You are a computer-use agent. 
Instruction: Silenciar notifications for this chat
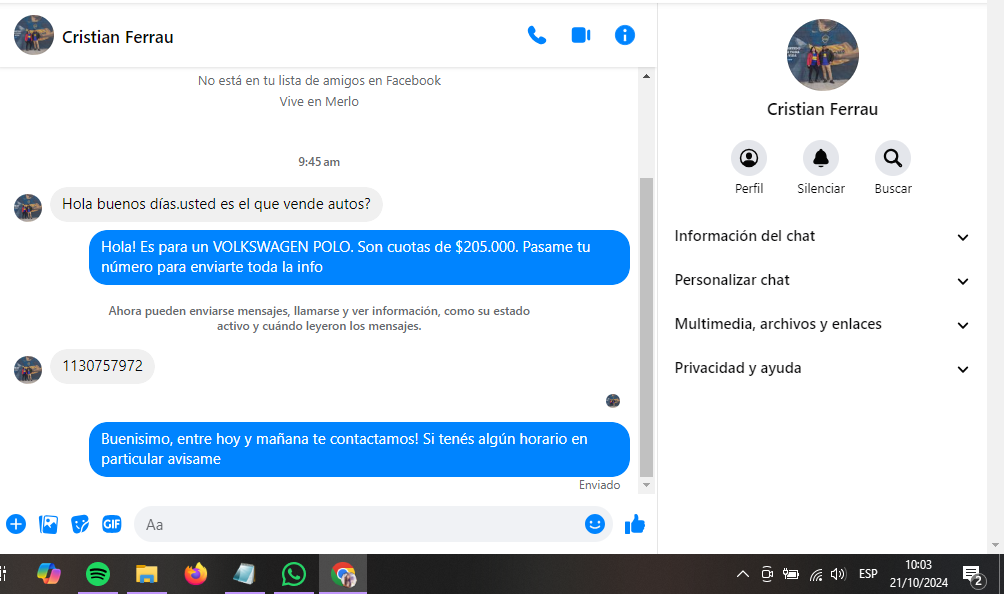click(x=821, y=158)
